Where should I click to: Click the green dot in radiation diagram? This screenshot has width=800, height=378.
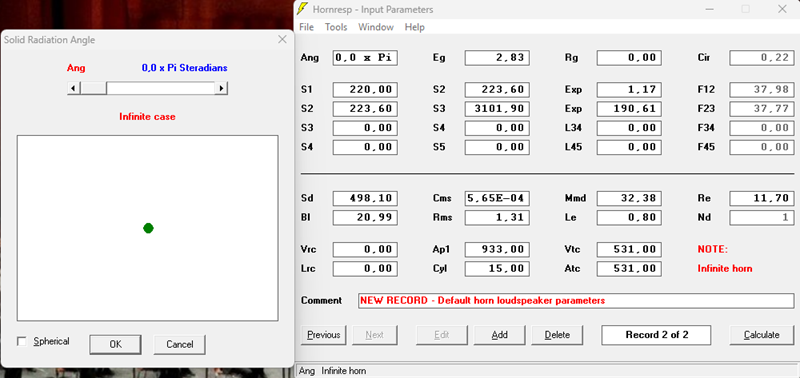click(x=148, y=228)
